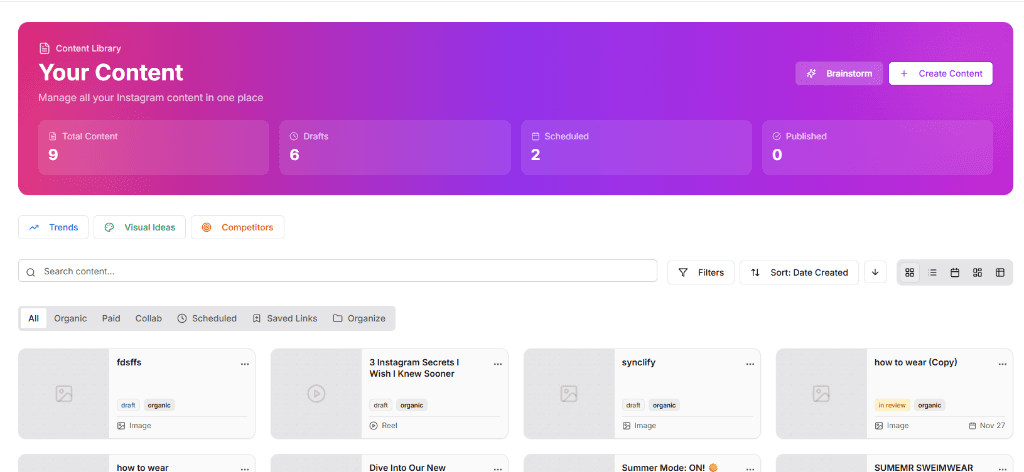The height and width of the screenshot is (472, 1024).
Task: Click the Reel thumbnail play icon
Action: pos(316,394)
